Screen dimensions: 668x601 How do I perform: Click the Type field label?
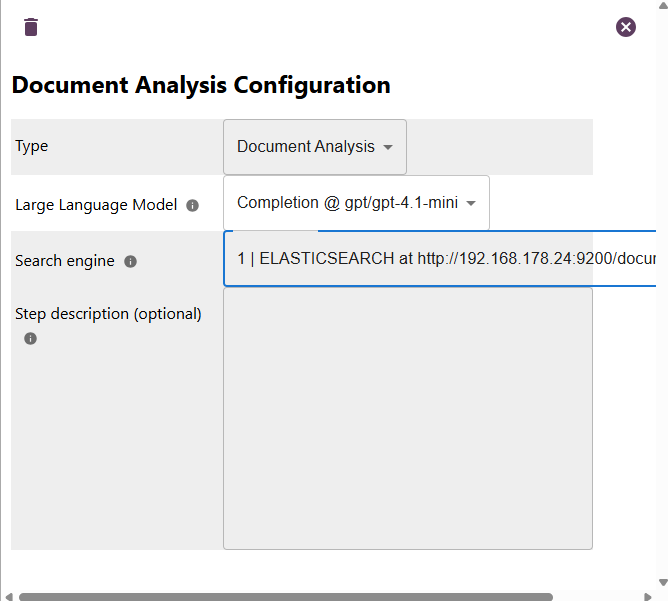(x=32, y=146)
